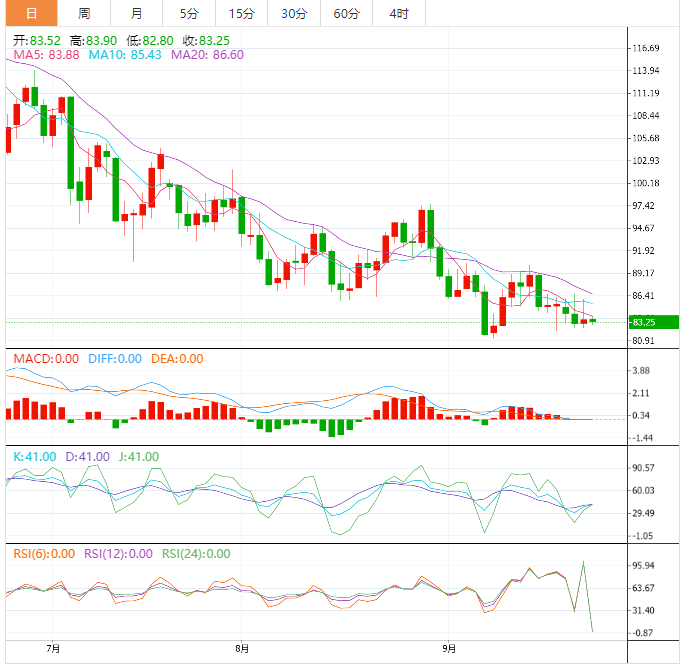This screenshot has height=671, width=690.
Task: Click the RSI(6):0.00 label
Action: [44, 554]
